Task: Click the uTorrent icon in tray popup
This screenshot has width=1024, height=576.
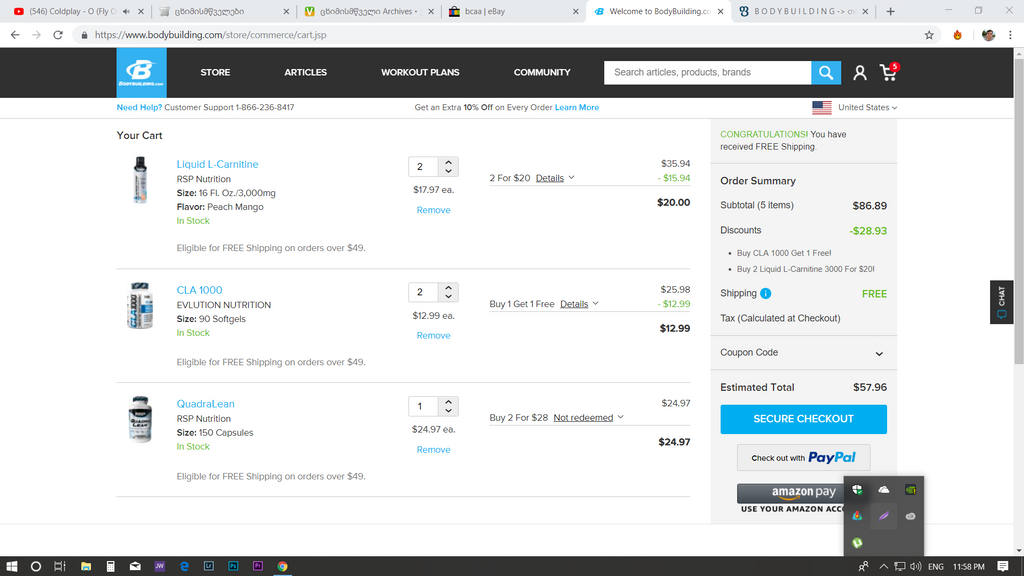Action: pyautogui.click(x=857, y=542)
